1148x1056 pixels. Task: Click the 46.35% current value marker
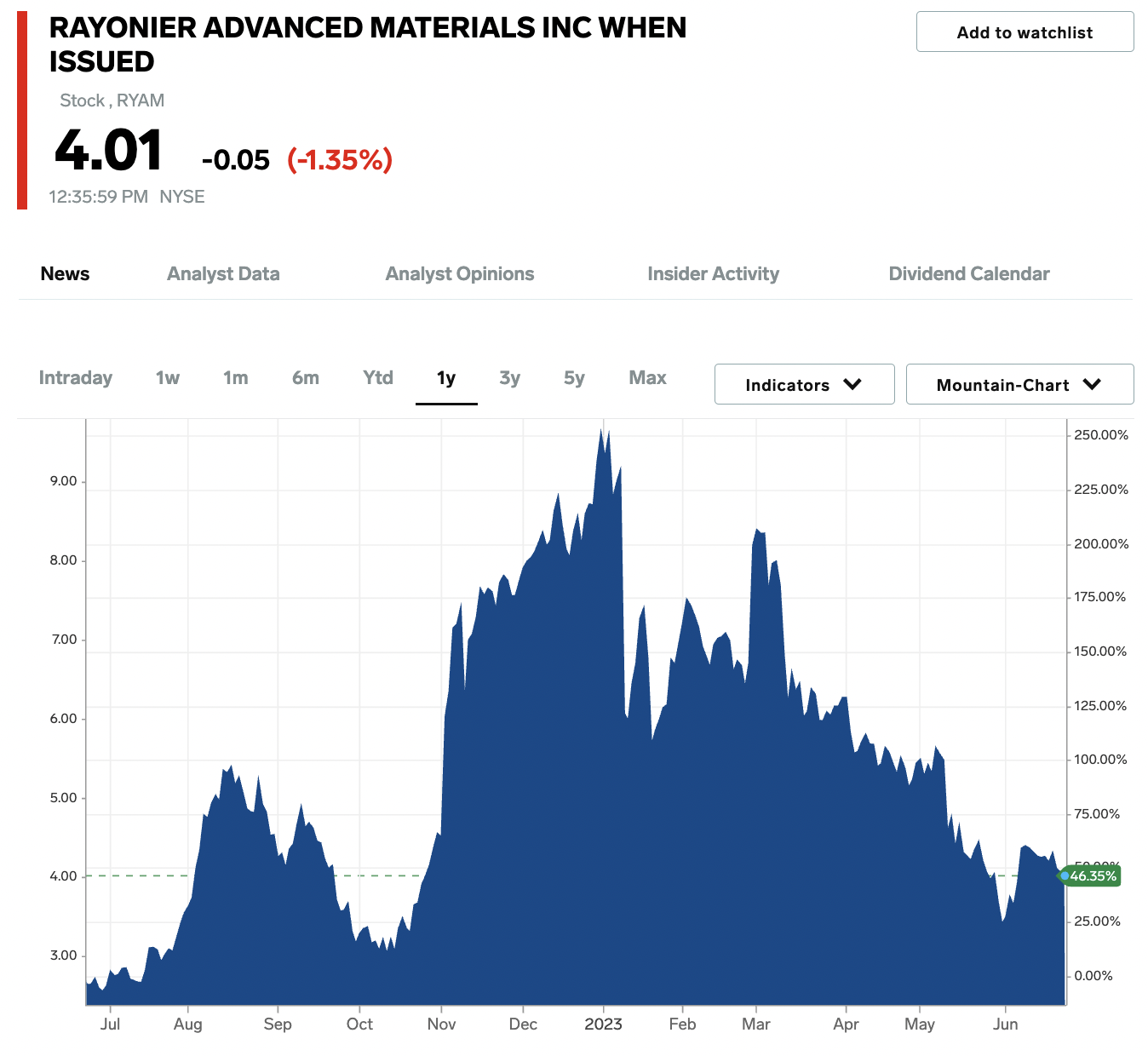click(x=1093, y=875)
